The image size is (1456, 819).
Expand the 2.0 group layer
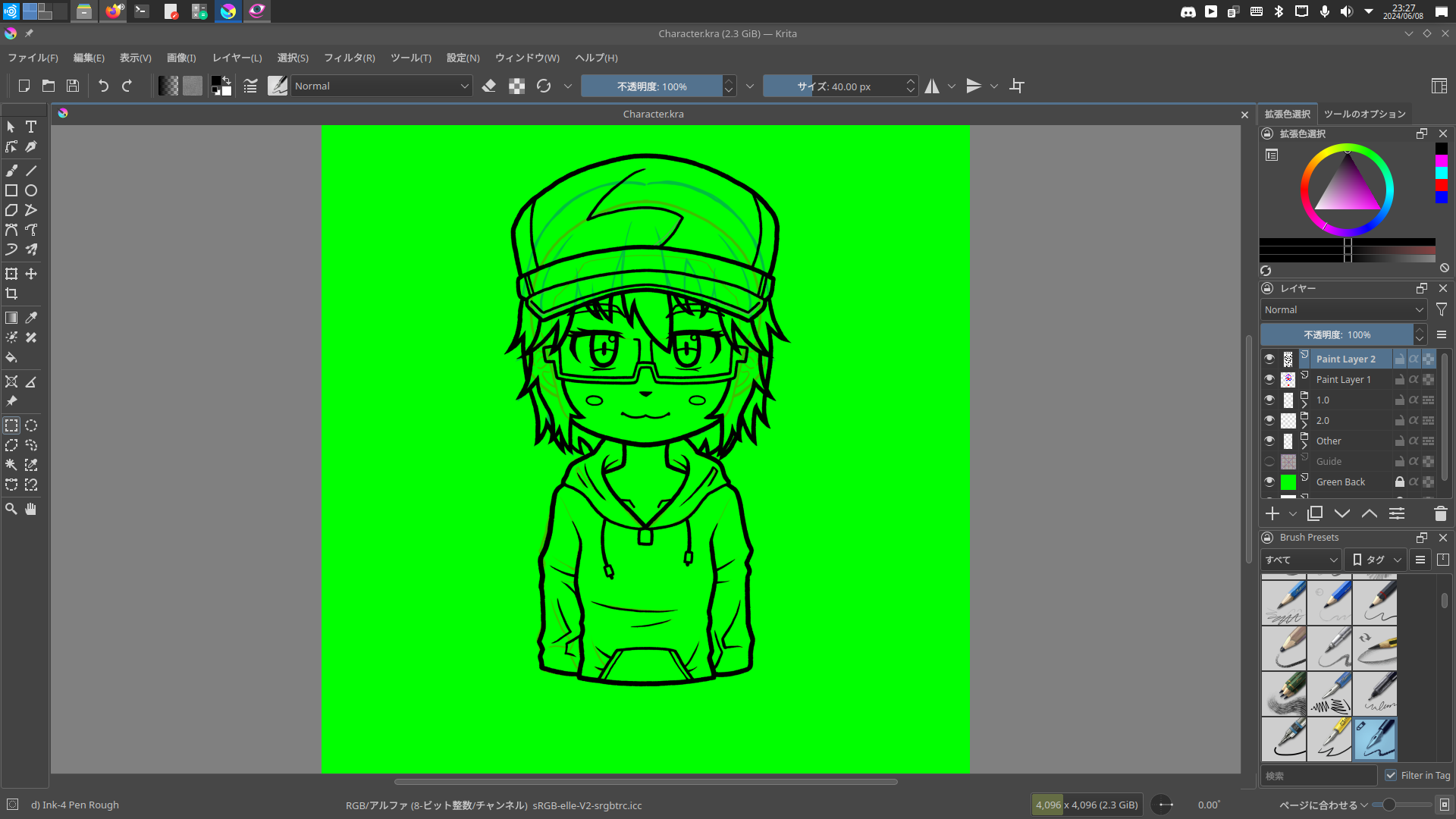click(1304, 425)
